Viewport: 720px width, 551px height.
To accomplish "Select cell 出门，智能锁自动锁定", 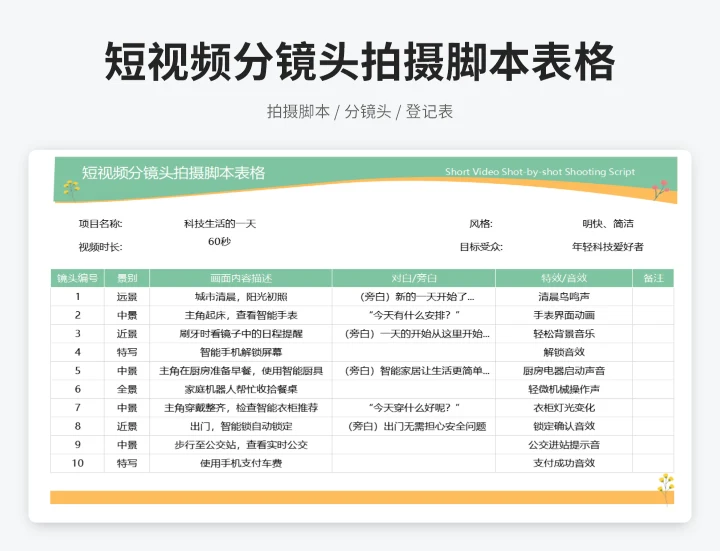I will 241,426.
